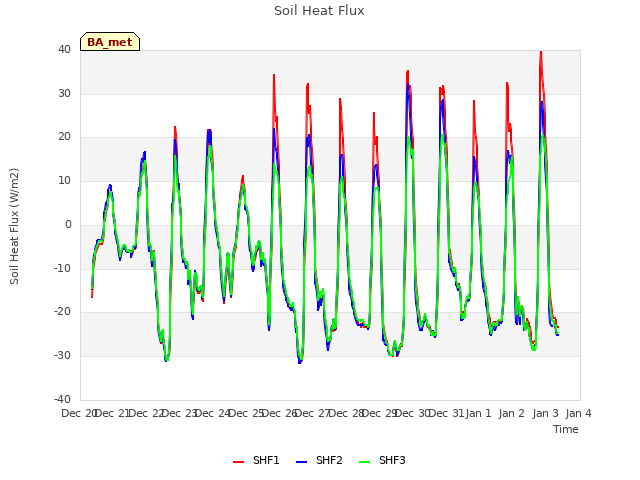The width and height of the screenshot is (640, 480).
Task: Click the y-axis tick label 20
Action: coord(64,137)
